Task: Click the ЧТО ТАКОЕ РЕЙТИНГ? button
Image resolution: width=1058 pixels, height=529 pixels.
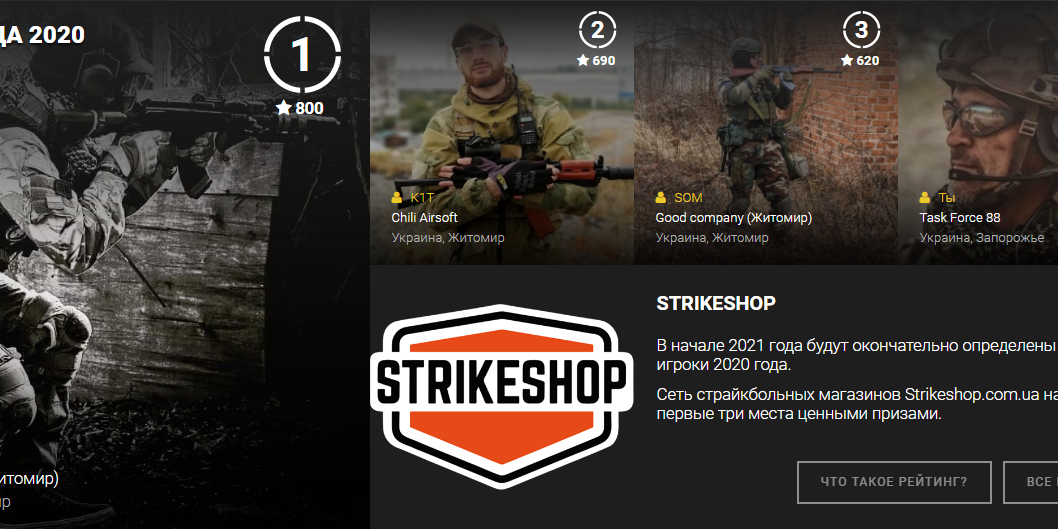Action: pyautogui.click(x=894, y=482)
